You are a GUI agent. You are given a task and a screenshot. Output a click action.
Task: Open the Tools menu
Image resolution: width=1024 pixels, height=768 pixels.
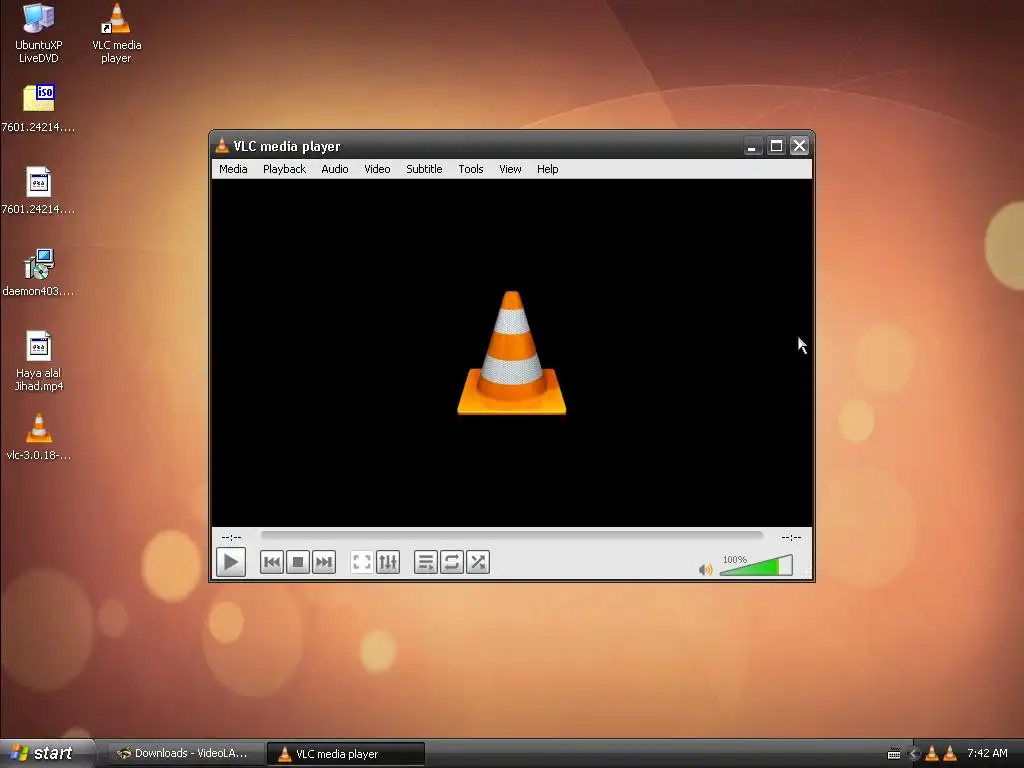tap(470, 169)
